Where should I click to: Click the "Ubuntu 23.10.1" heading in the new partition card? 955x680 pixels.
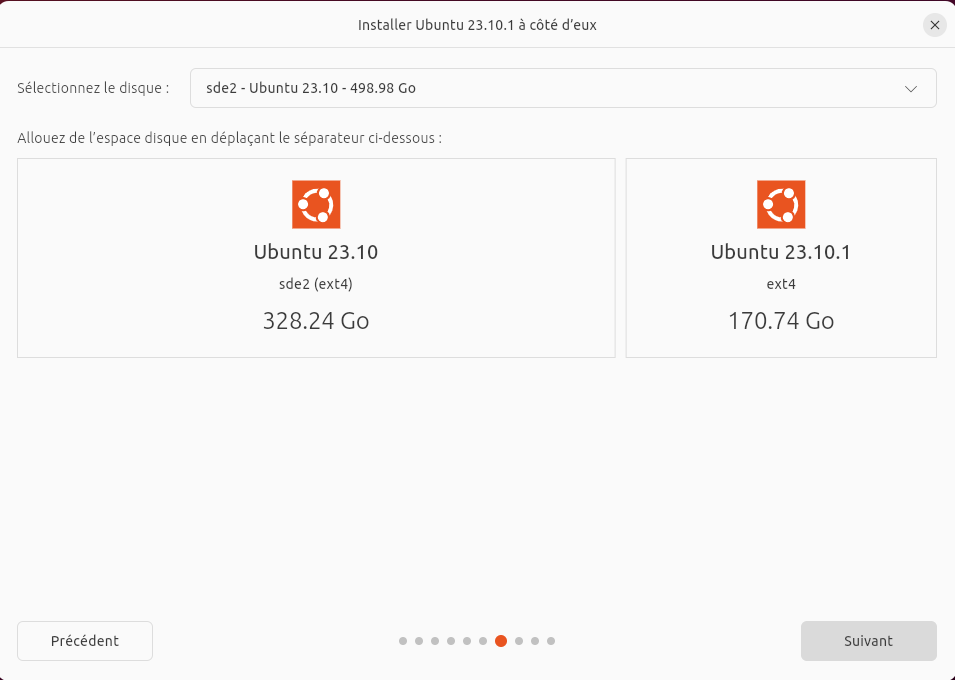pyautogui.click(x=781, y=252)
